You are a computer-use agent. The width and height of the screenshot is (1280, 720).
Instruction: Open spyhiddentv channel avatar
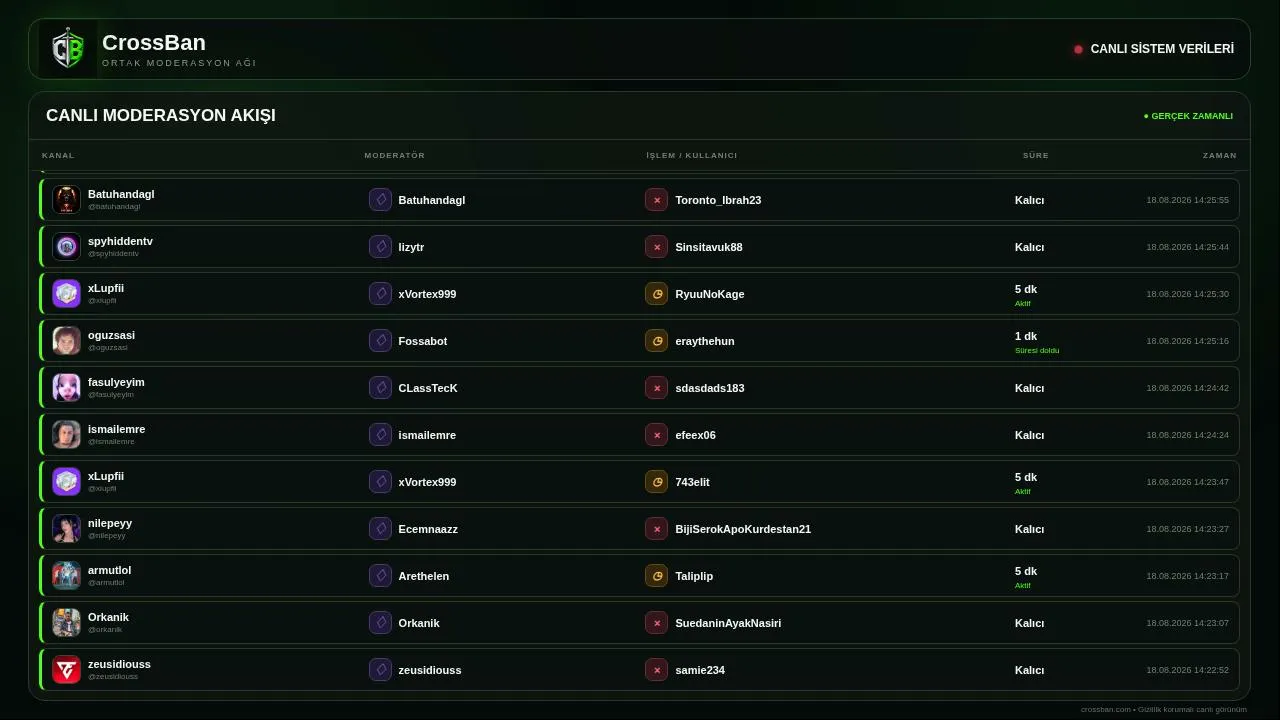(66, 247)
